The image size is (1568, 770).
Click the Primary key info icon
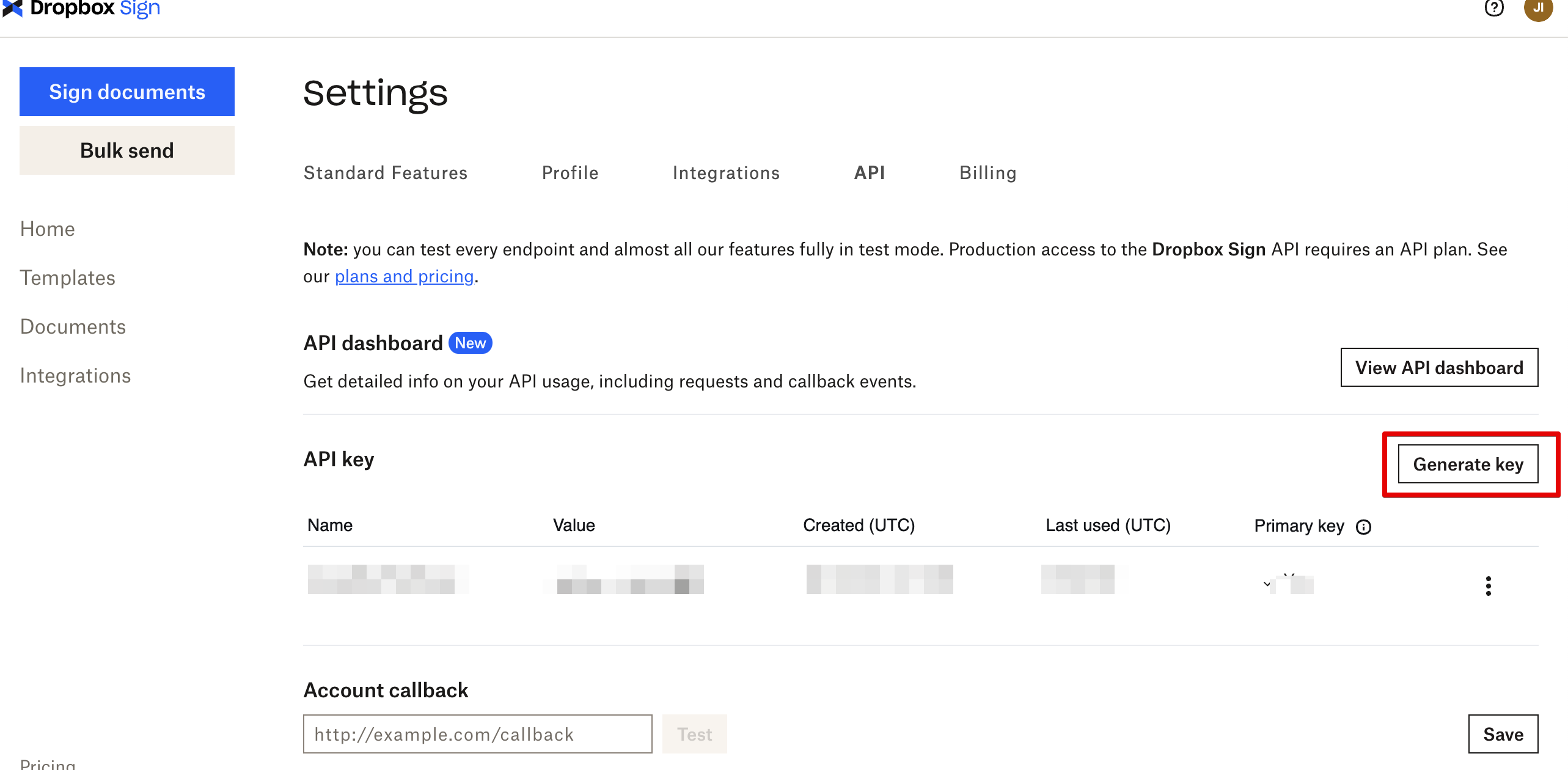(1363, 527)
